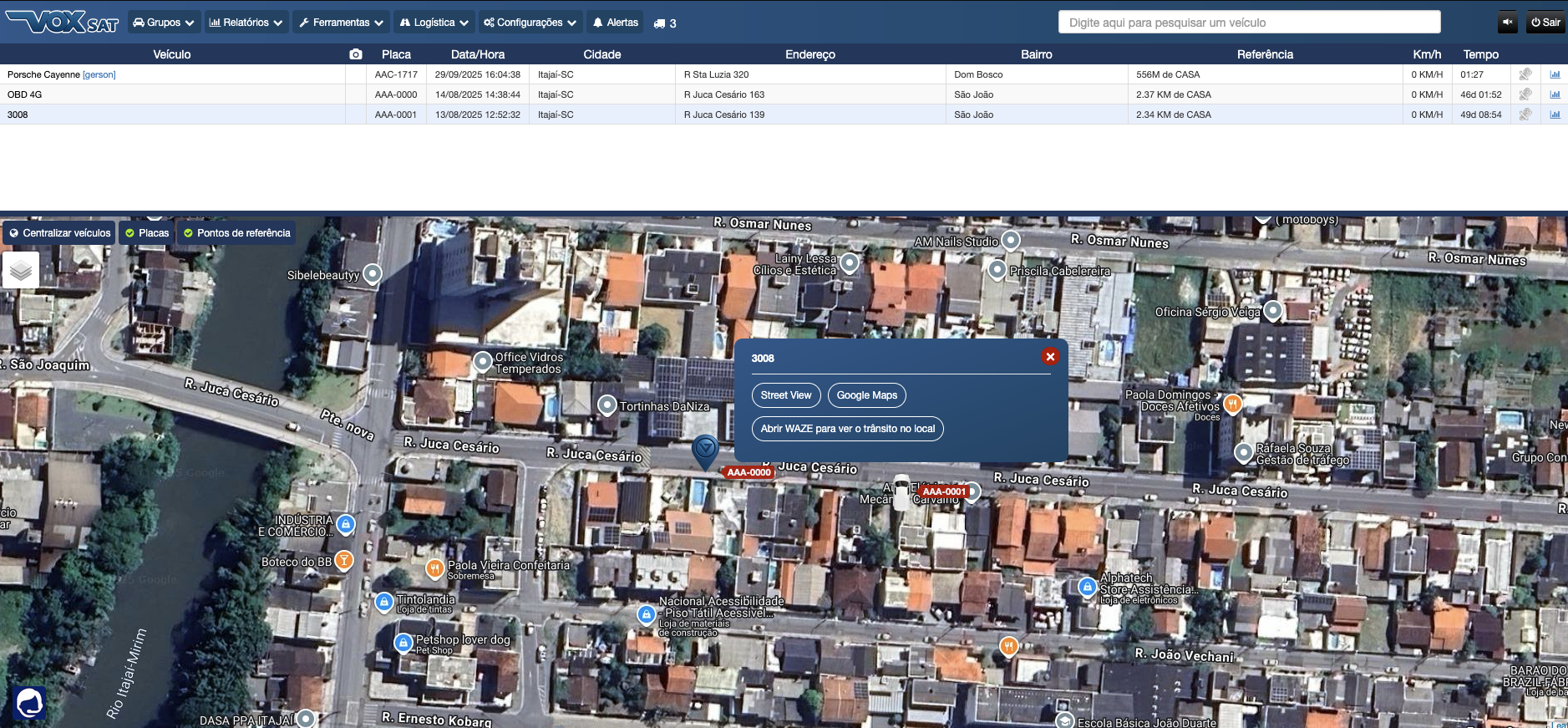Image resolution: width=1568 pixels, height=728 pixels.
Task: Click the mute sound speaker icon
Action: [1507, 23]
